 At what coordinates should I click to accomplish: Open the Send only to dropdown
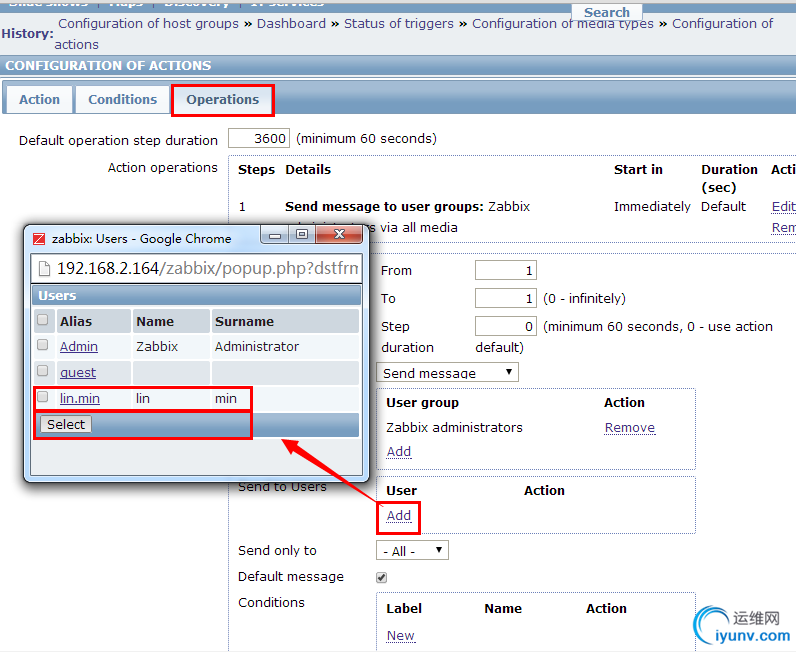click(412, 550)
